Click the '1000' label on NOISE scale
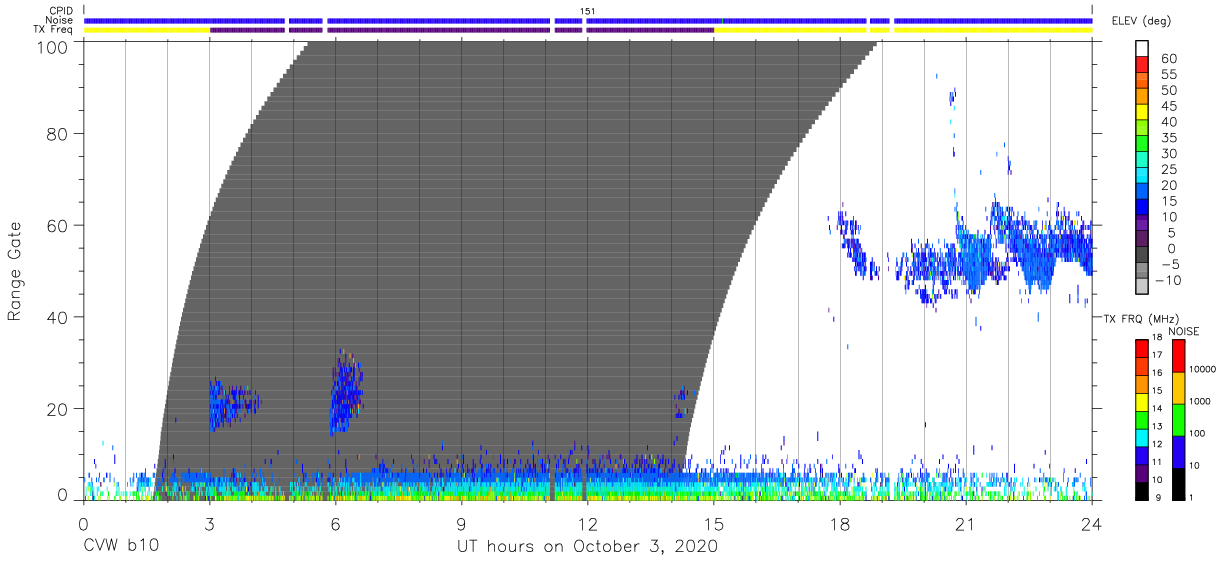The width and height of the screenshot is (1228, 567). [x=1199, y=402]
